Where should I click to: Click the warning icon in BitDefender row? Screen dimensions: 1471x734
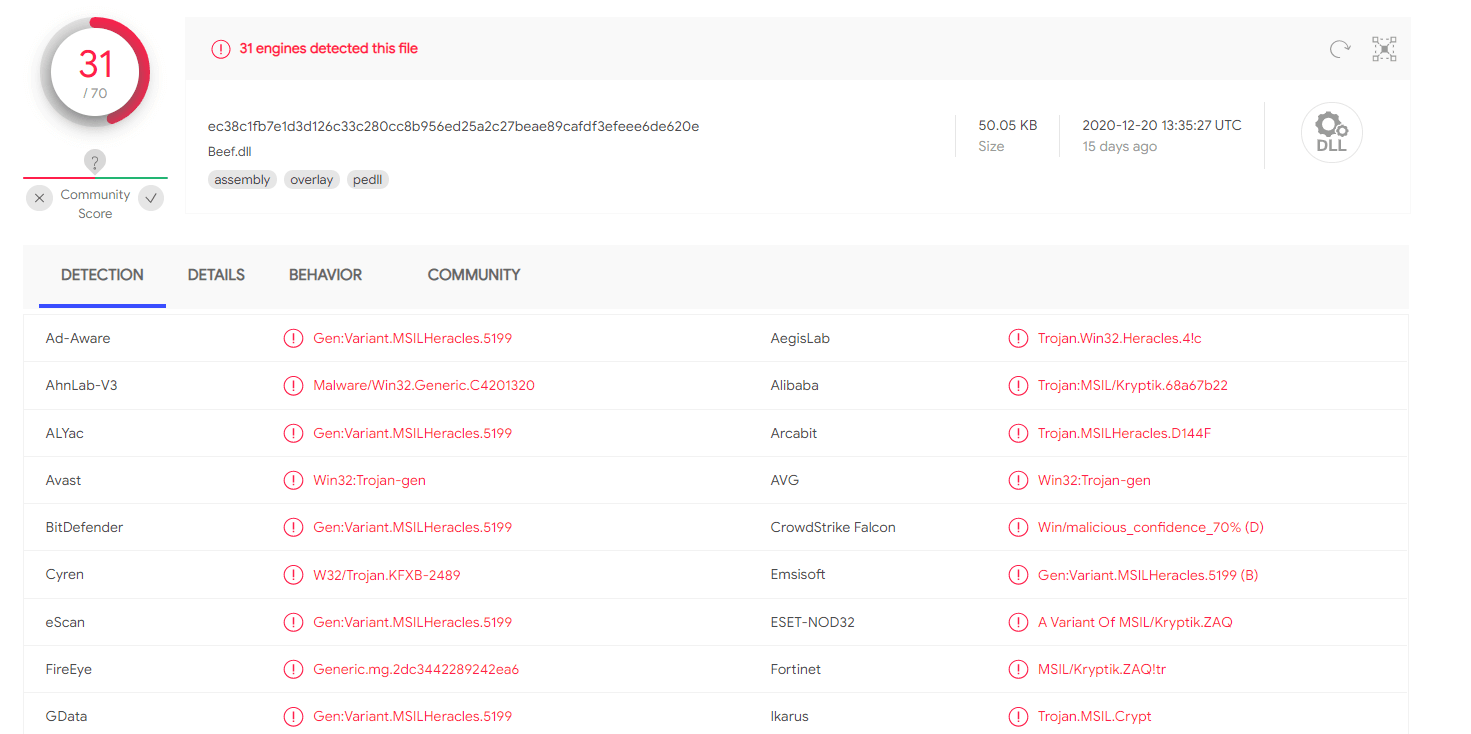[293, 527]
